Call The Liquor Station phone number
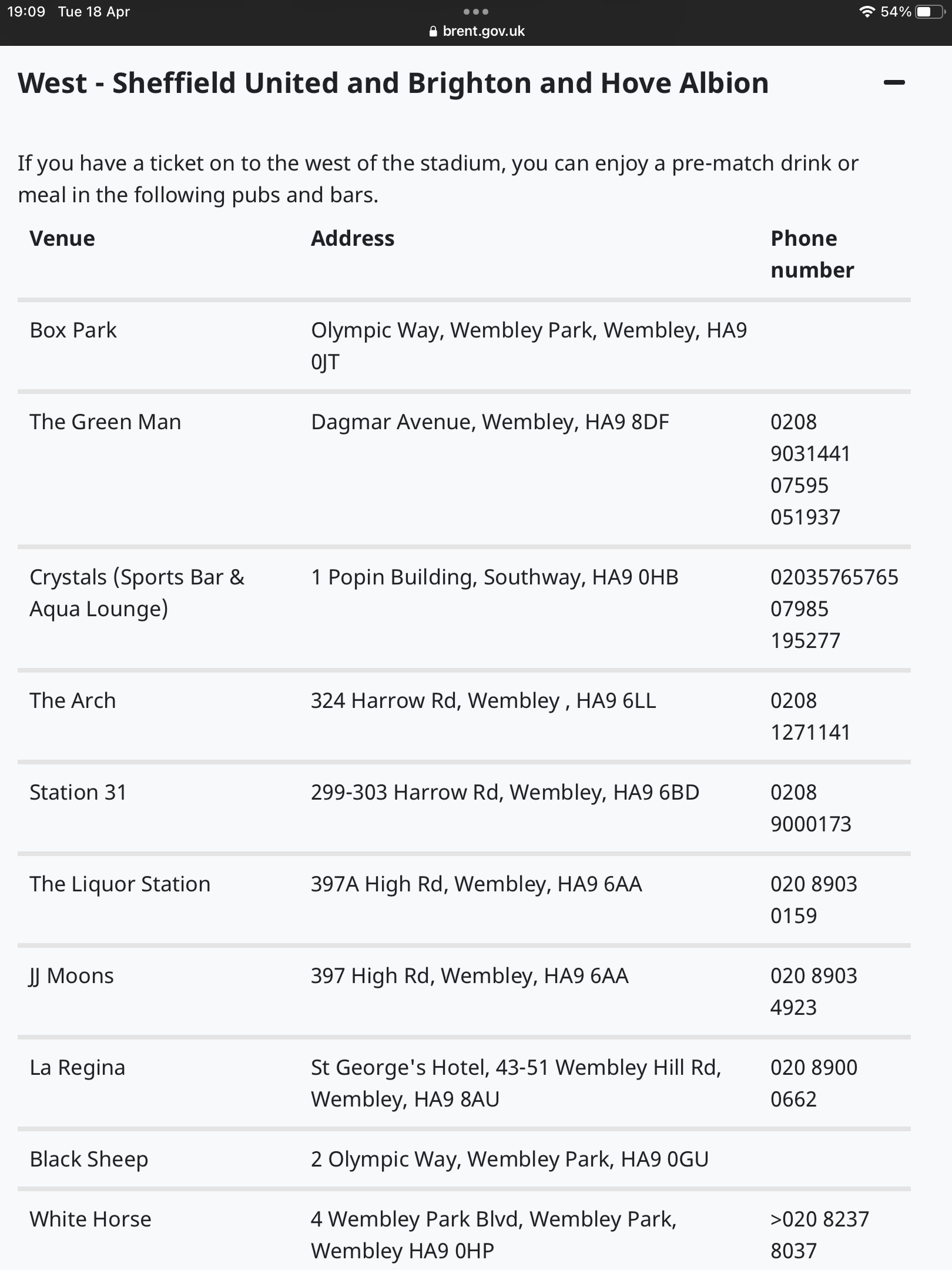The image size is (952, 1270). (814, 900)
